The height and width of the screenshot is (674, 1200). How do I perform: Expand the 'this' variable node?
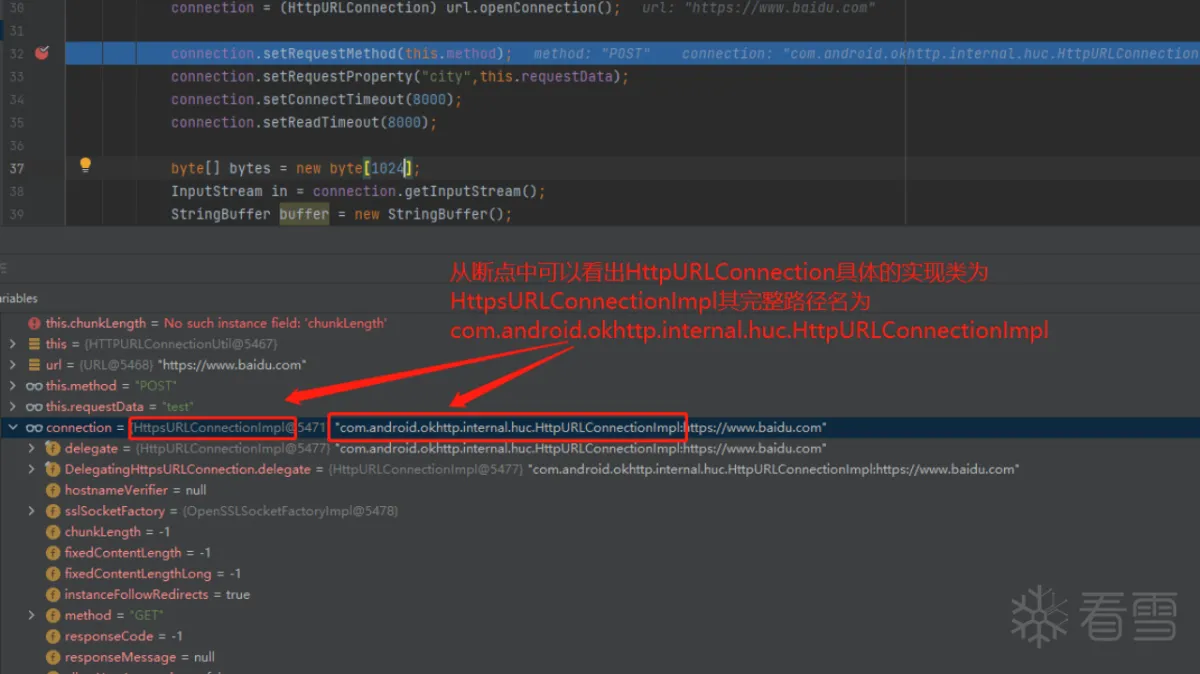point(13,344)
